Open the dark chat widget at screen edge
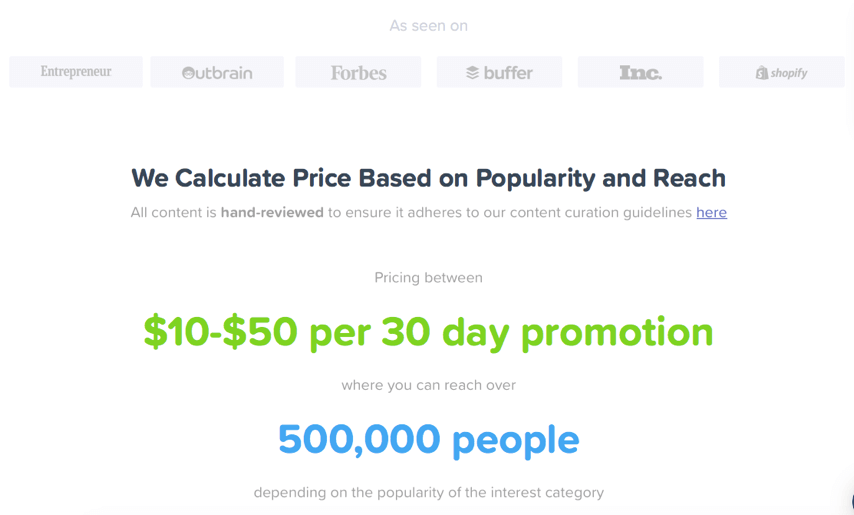 coord(851,502)
